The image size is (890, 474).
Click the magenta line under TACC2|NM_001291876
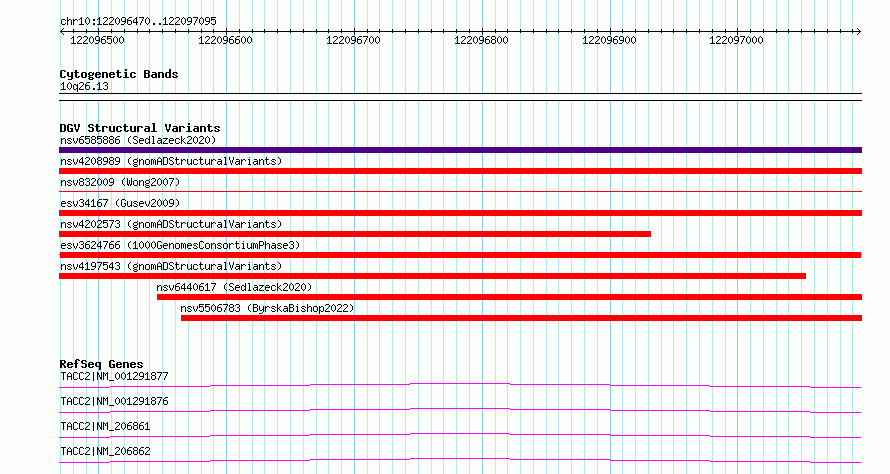[x=460, y=411]
